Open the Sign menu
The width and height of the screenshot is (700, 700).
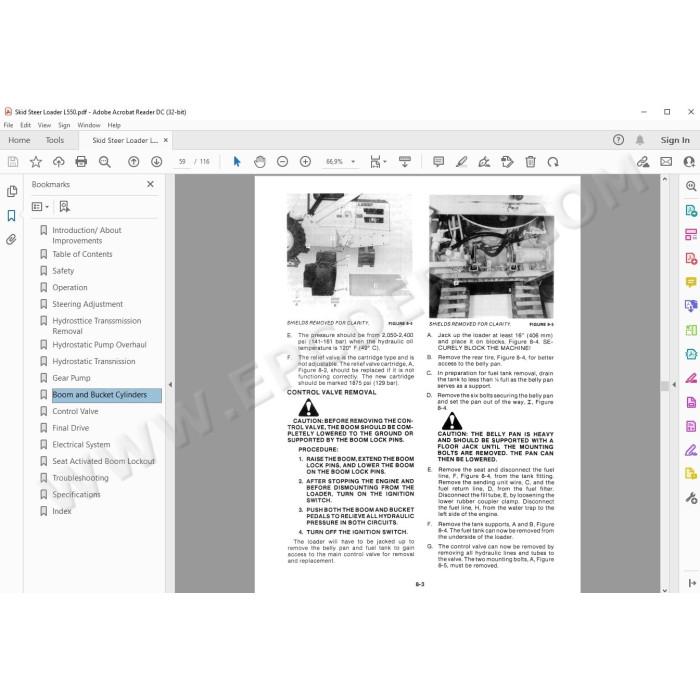pyautogui.click(x=64, y=125)
